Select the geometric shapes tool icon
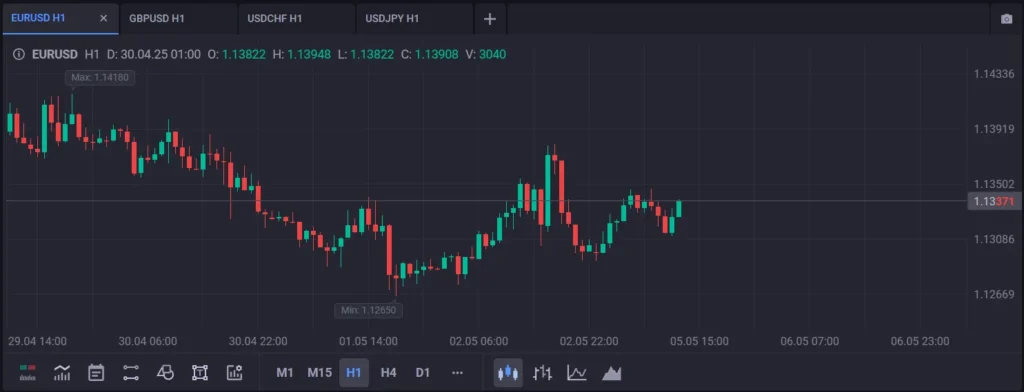Screen dimensions: 1024x392 165,373
